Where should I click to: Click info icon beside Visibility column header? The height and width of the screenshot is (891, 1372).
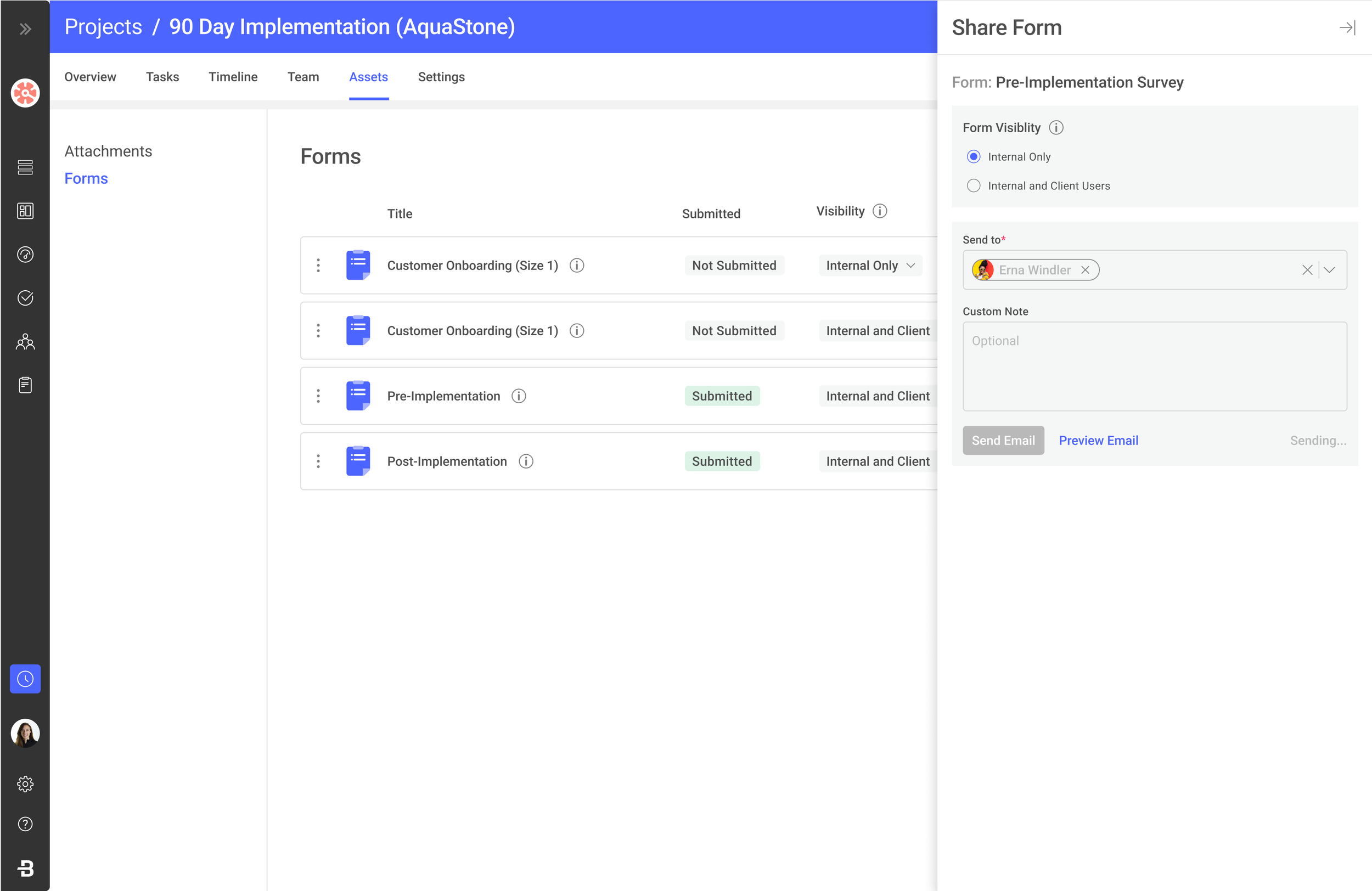click(x=880, y=211)
